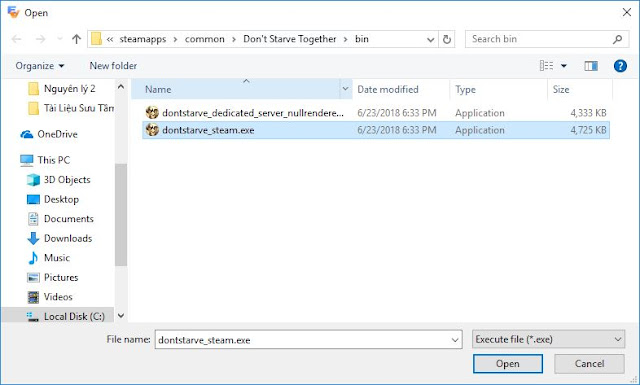
Task: Click the bin breadcrumb segment
Action: click(362, 39)
